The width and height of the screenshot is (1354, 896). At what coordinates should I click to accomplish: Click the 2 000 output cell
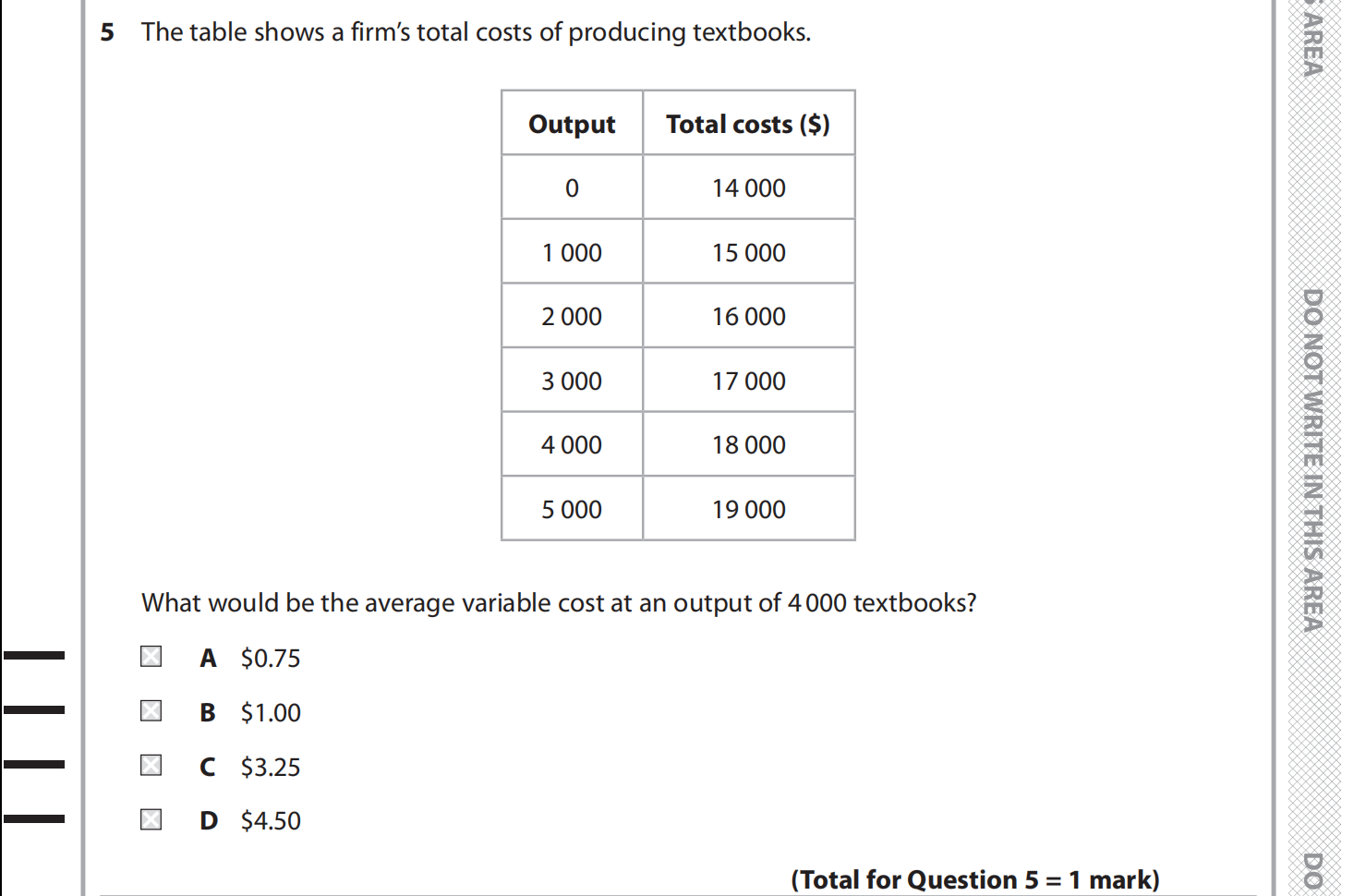coord(572,317)
